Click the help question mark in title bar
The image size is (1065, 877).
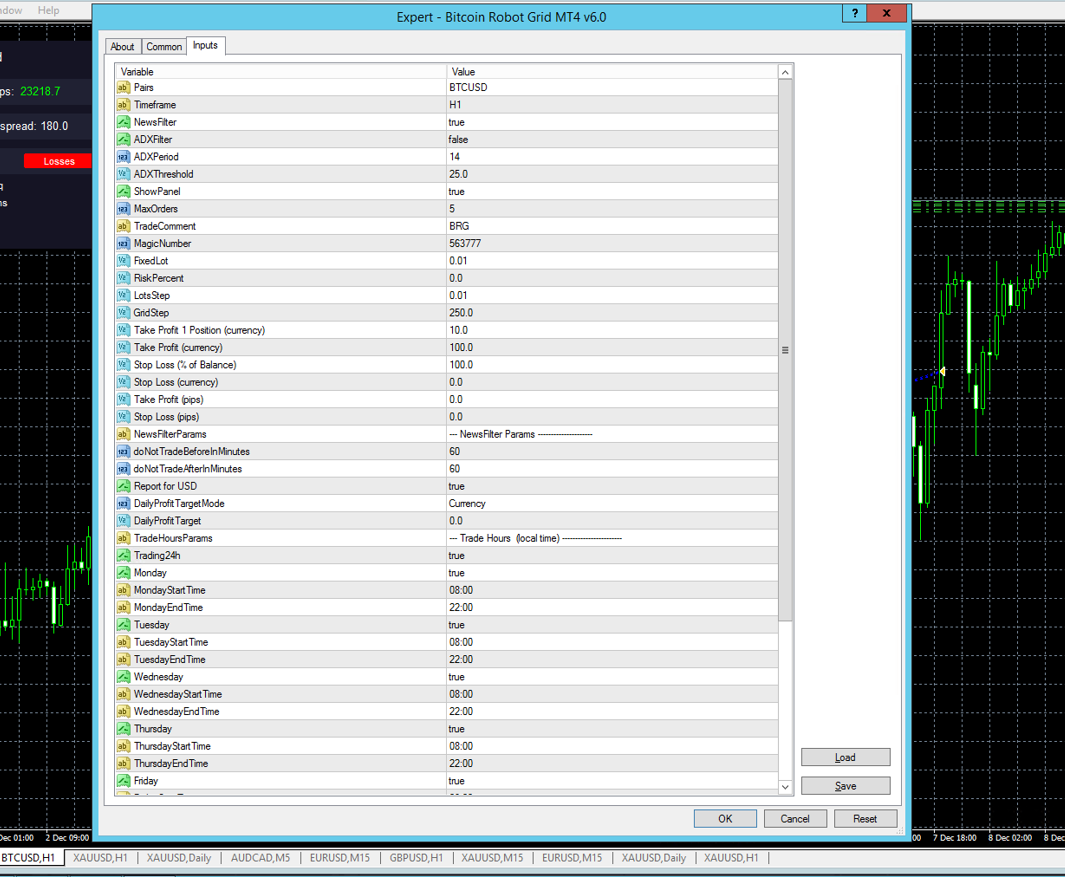tap(854, 14)
